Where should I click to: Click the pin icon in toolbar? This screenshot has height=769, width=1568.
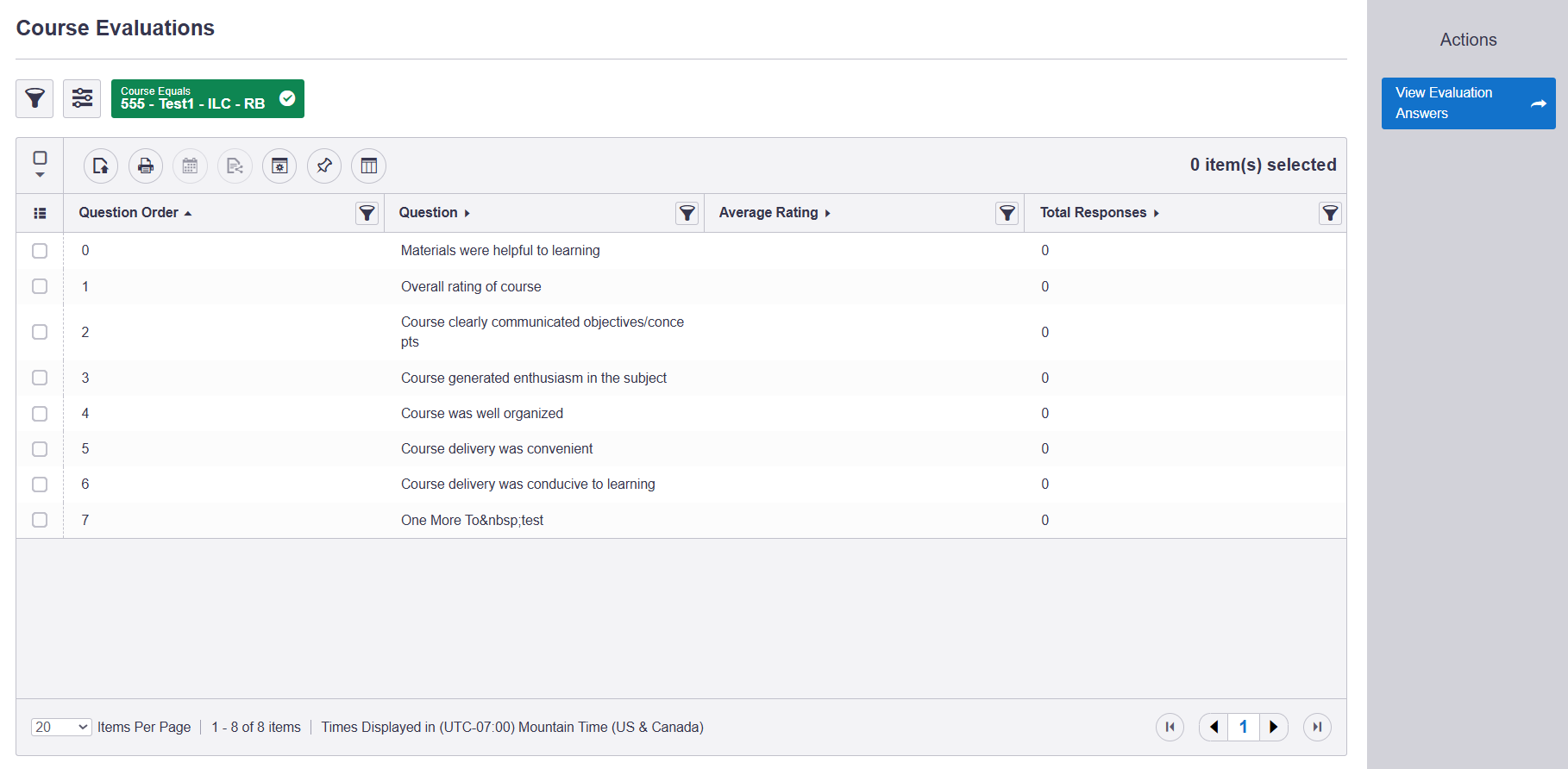324,166
